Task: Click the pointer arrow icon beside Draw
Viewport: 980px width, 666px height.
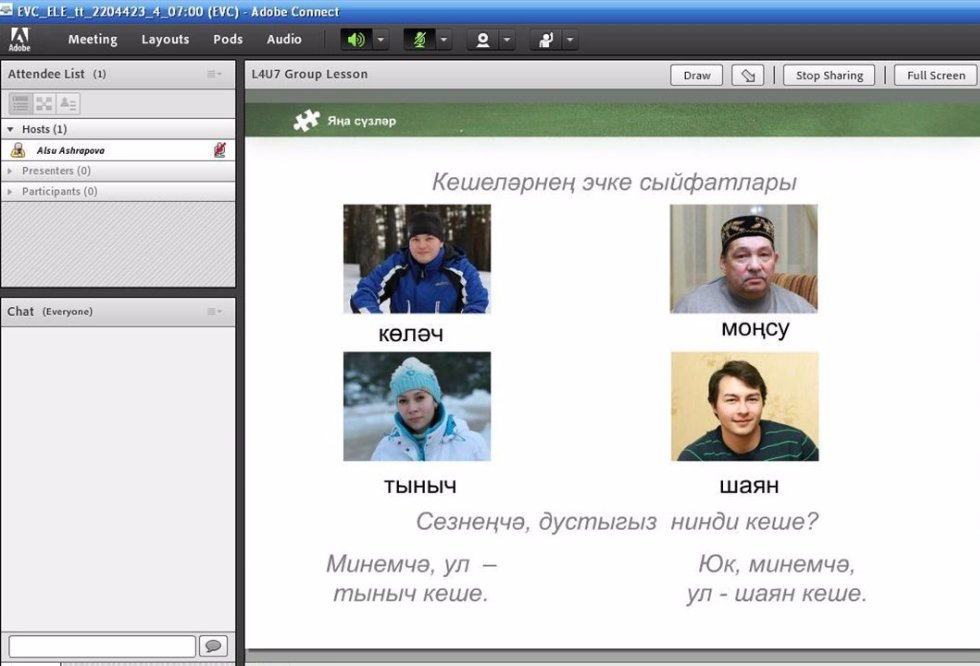Action: click(746, 76)
